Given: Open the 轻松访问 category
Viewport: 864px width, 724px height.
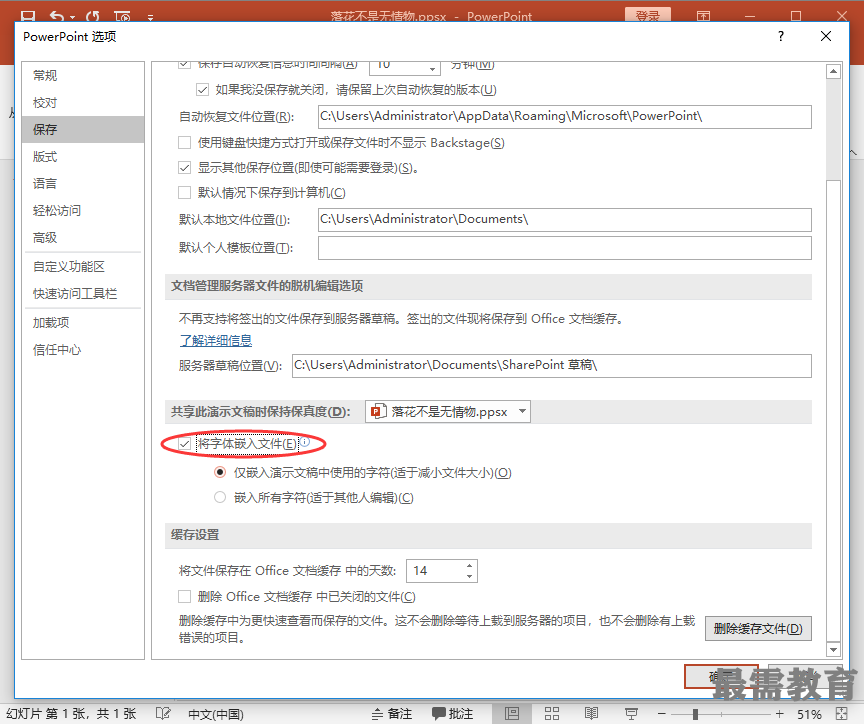Looking at the screenshot, I should point(83,210).
